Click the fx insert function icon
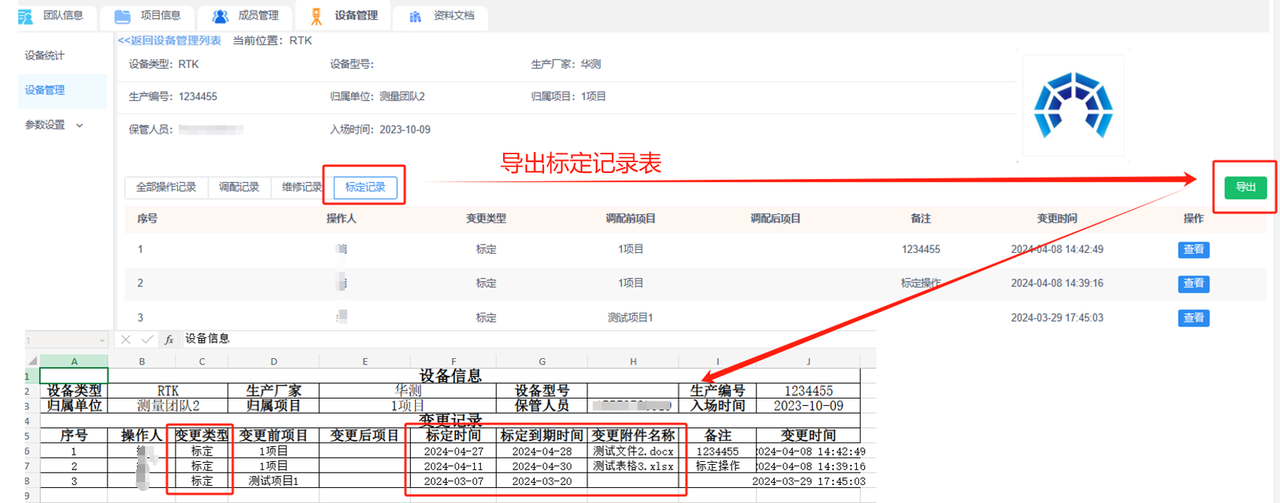Image resolution: width=1280 pixels, height=503 pixels. [x=169, y=340]
